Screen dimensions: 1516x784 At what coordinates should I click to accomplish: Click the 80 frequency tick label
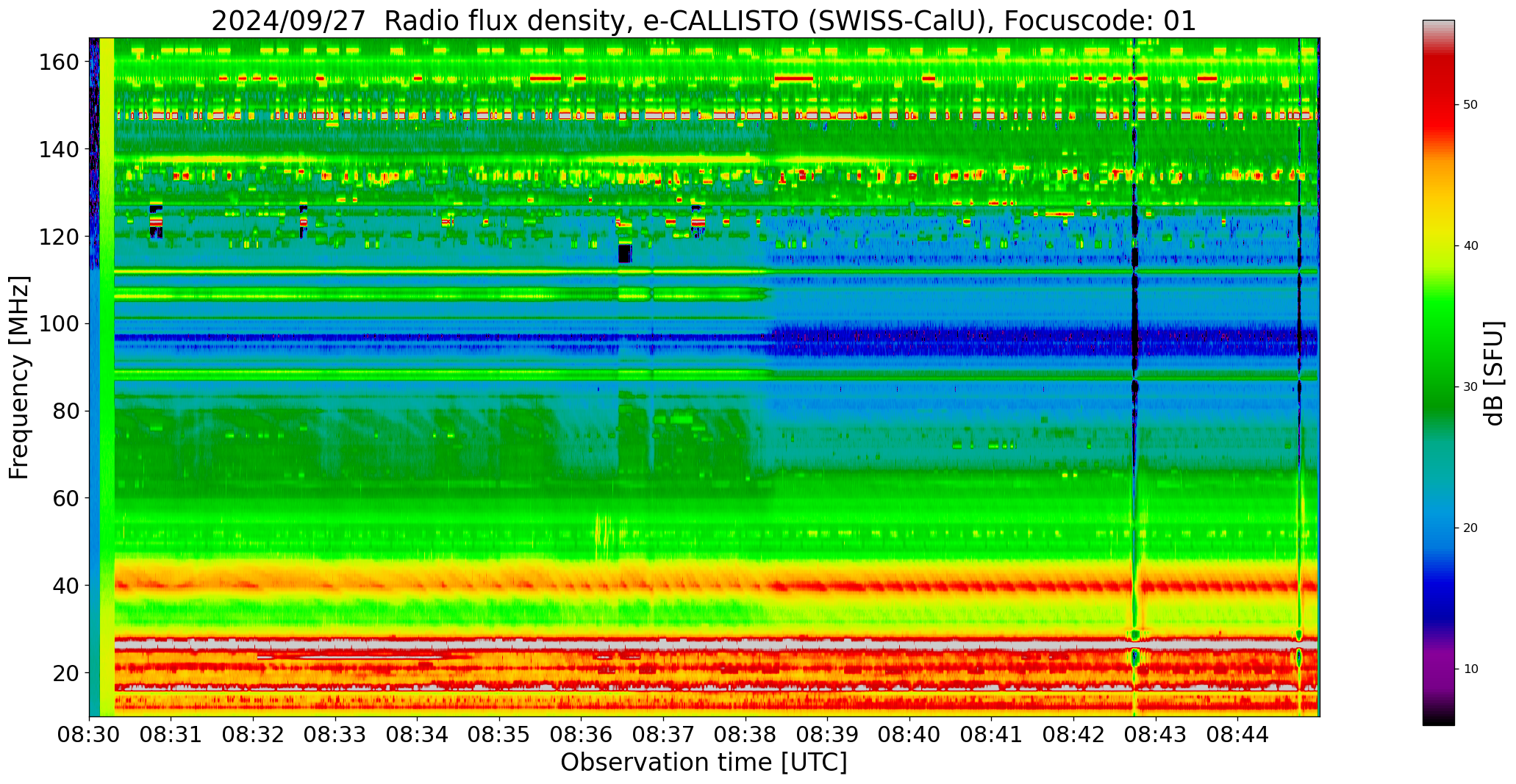click(66, 411)
